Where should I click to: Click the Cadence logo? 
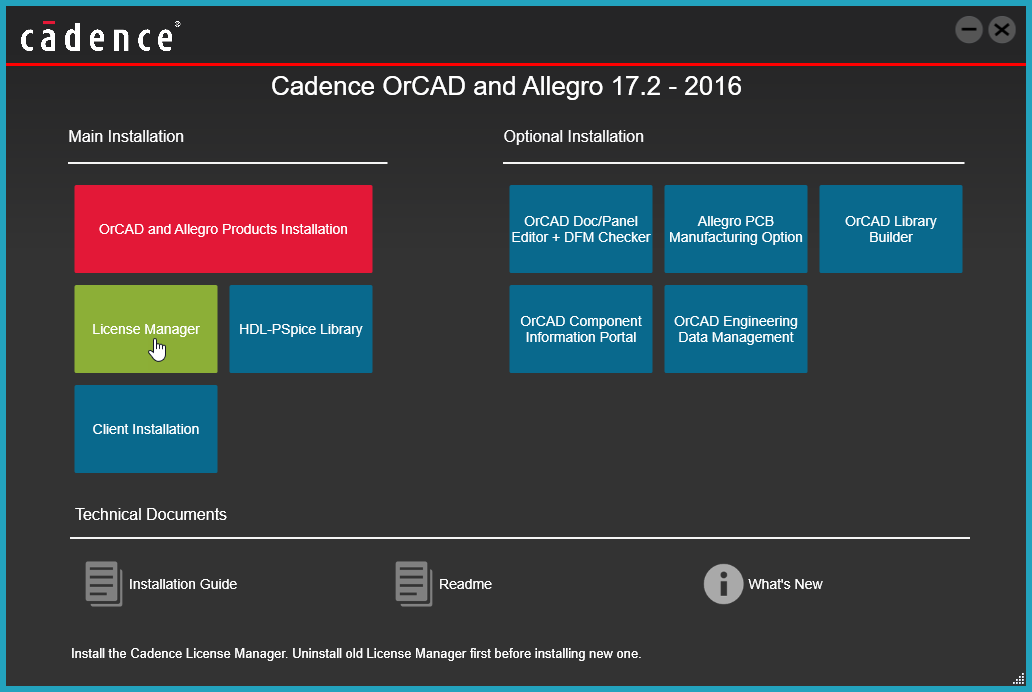pyautogui.click(x=99, y=37)
